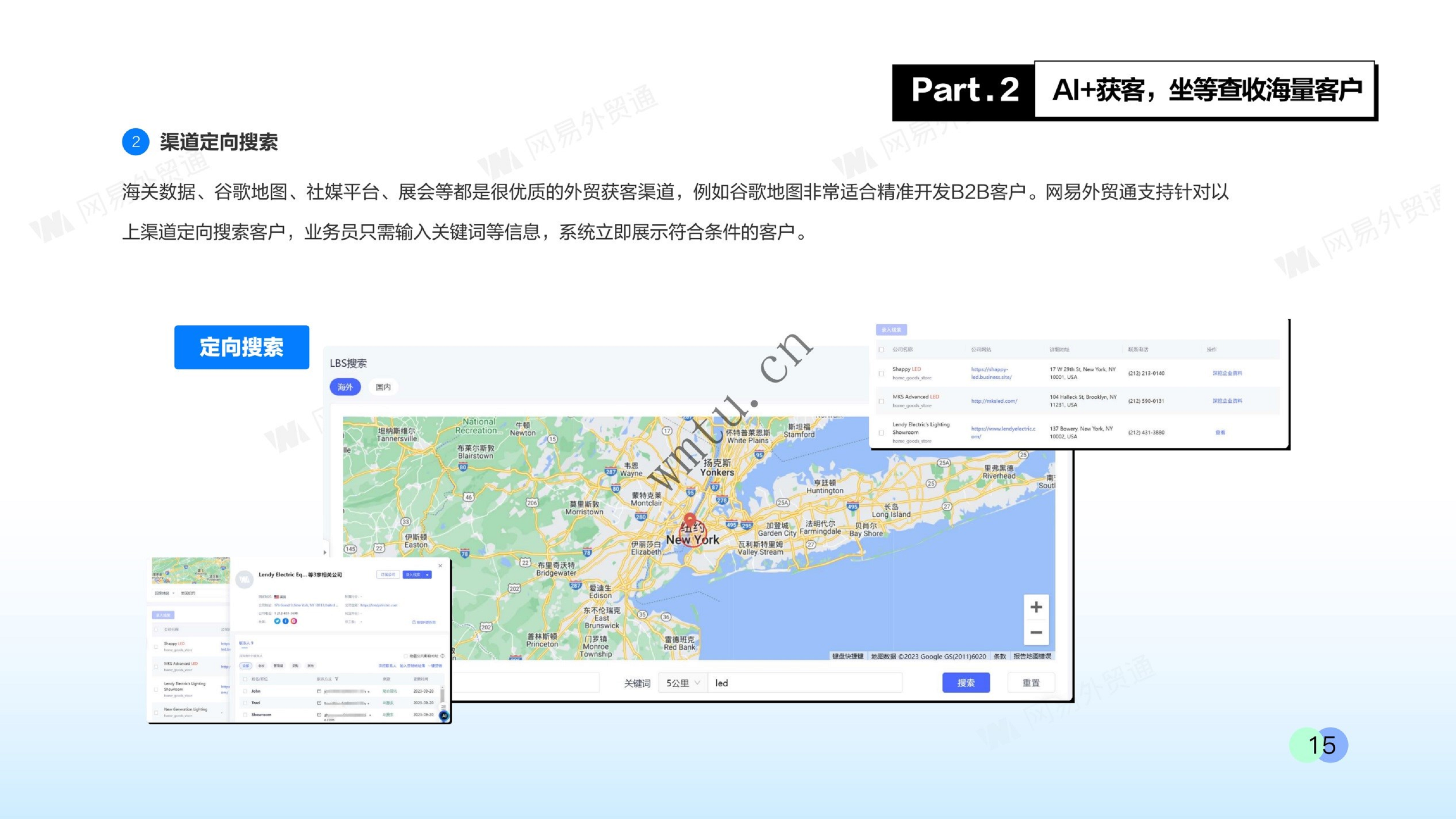
Task: Click 查看 in the Lendy Electric's Lighting Showroom row
Action: [1220, 432]
